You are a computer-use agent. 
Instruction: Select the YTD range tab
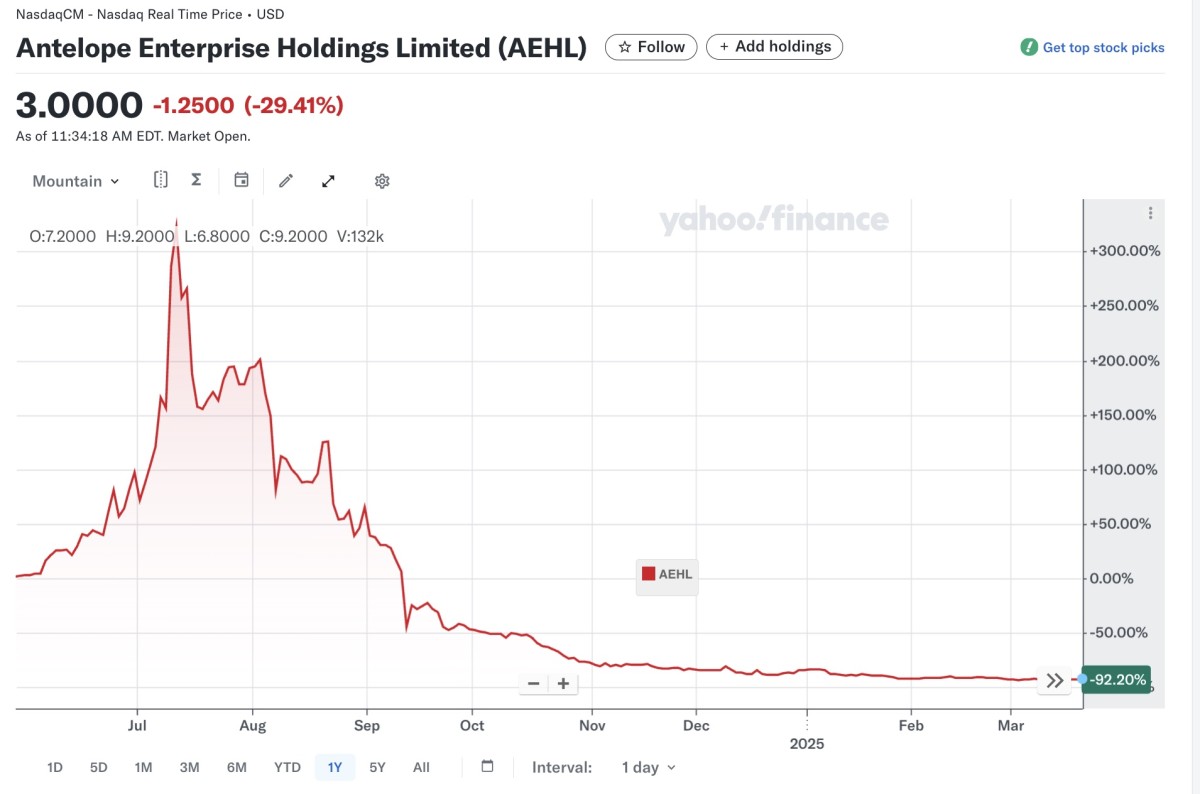point(287,767)
